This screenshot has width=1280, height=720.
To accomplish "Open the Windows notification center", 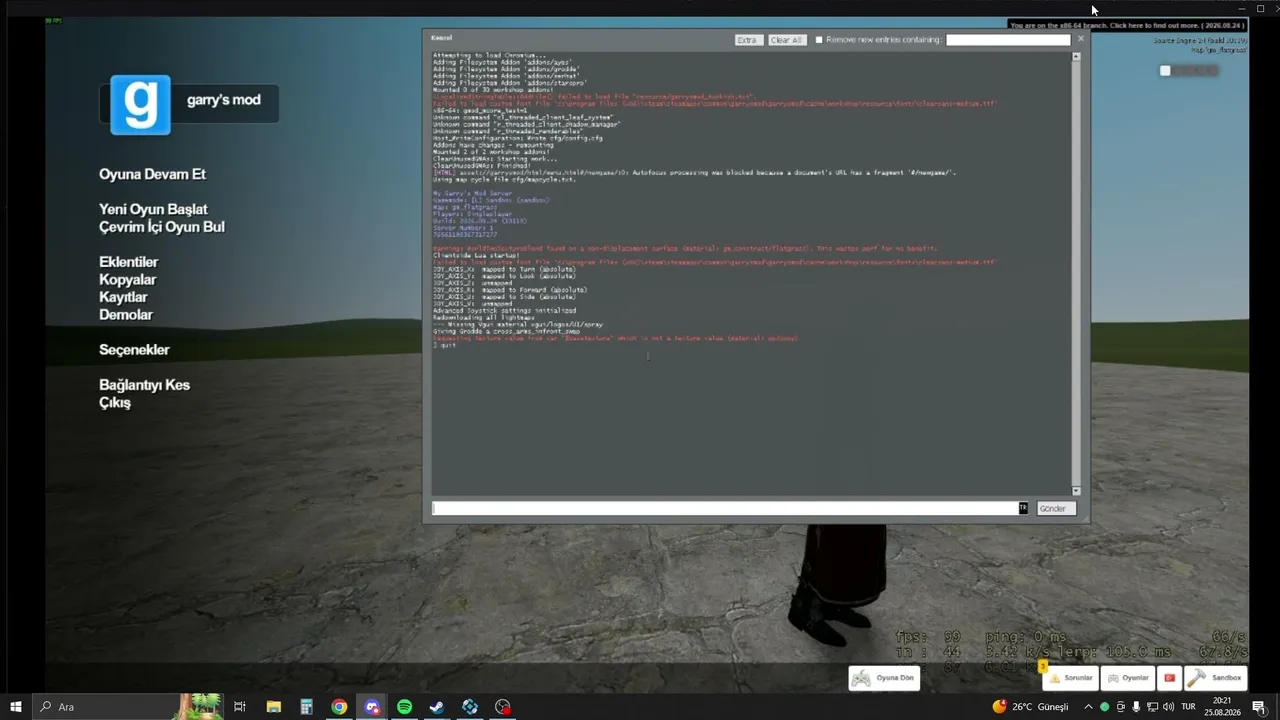I will click(1259, 707).
